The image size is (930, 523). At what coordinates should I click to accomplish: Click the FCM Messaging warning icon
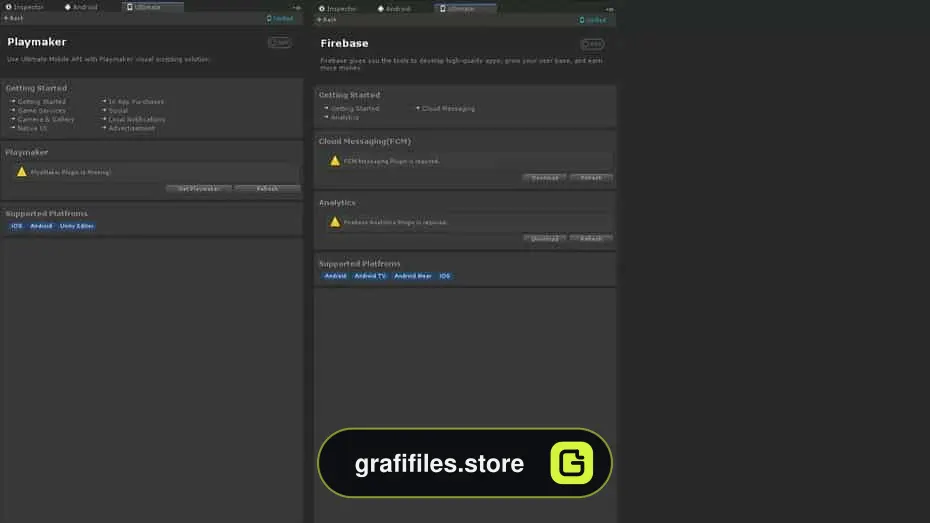tap(335, 161)
